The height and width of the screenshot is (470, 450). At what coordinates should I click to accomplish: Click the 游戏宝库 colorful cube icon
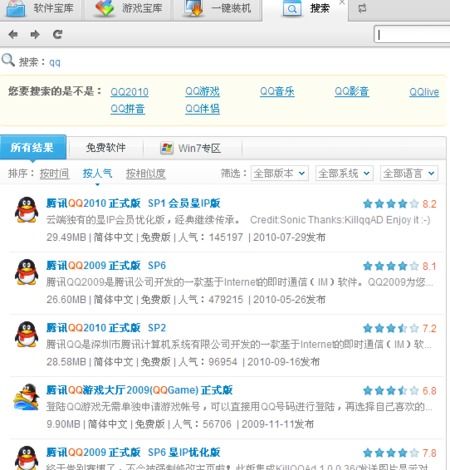click(x=105, y=8)
